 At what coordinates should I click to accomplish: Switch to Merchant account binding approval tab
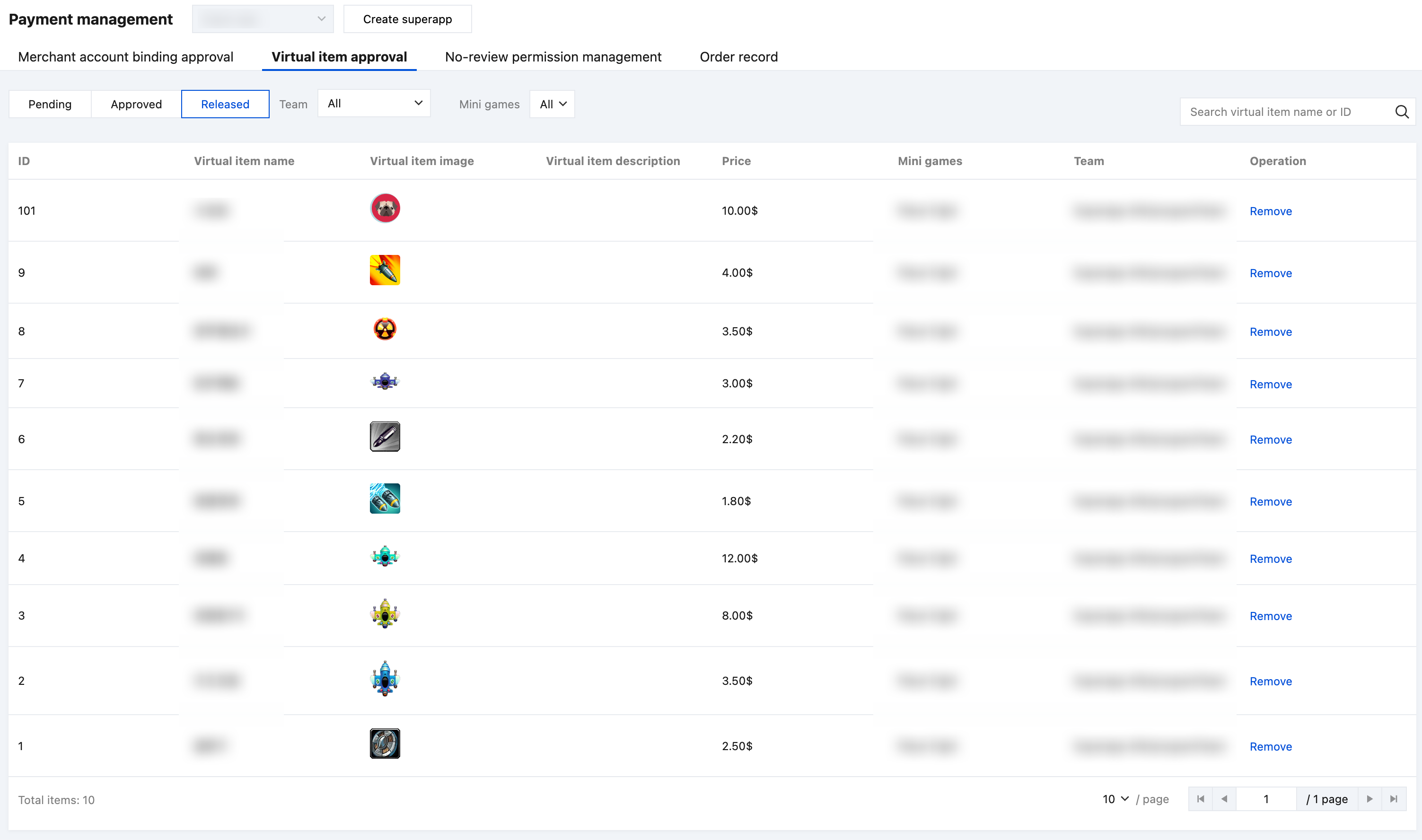coord(125,57)
